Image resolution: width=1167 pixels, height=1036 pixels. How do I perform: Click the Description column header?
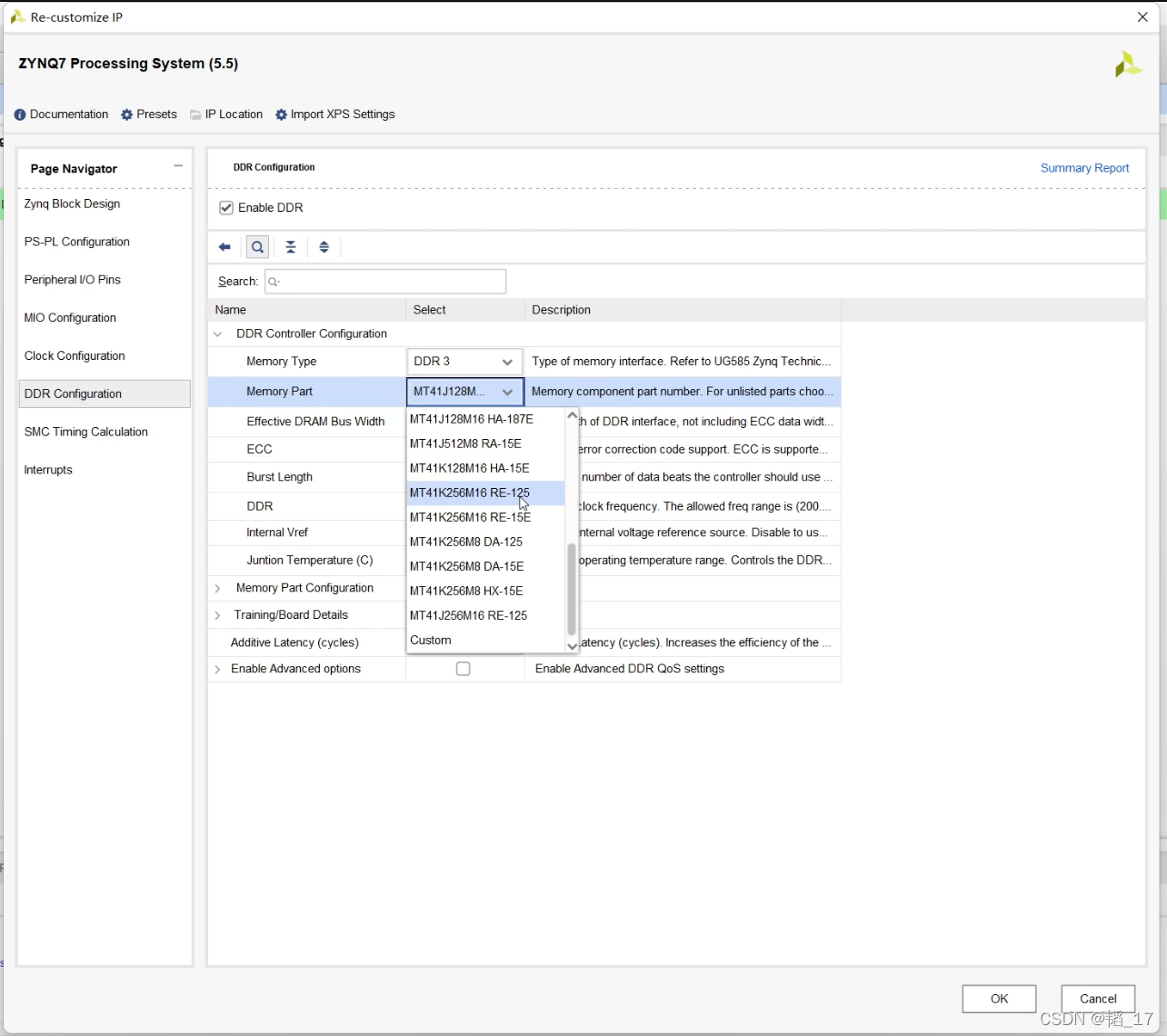(683, 310)
